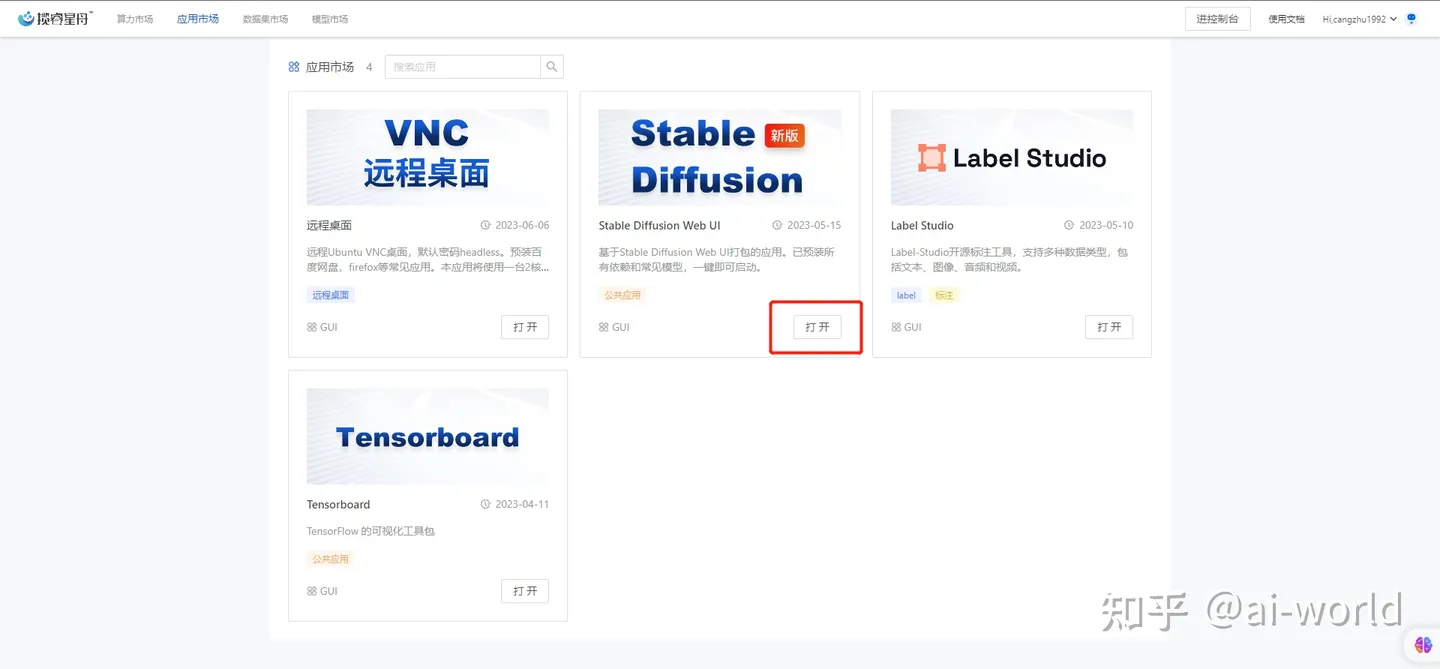The height and width of the screenshot is (669, 1440).
Task: Launch Label Studio with its 打开 button
Action: [x=1109, y=327]
